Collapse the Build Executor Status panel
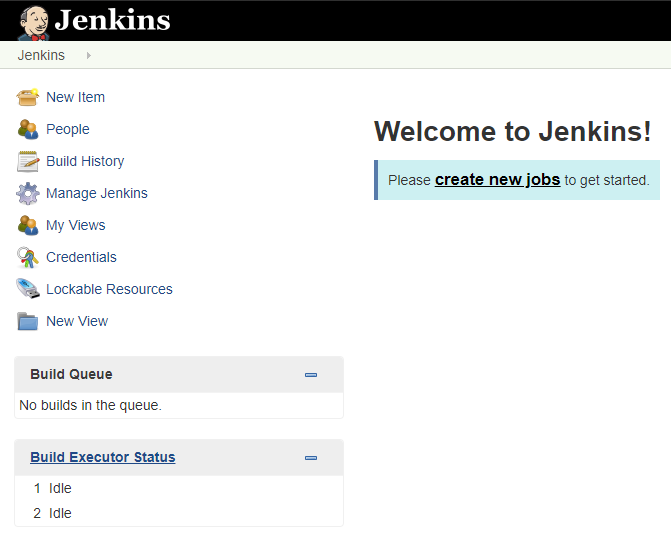This screenshot has width=671, height=539. 311,458
